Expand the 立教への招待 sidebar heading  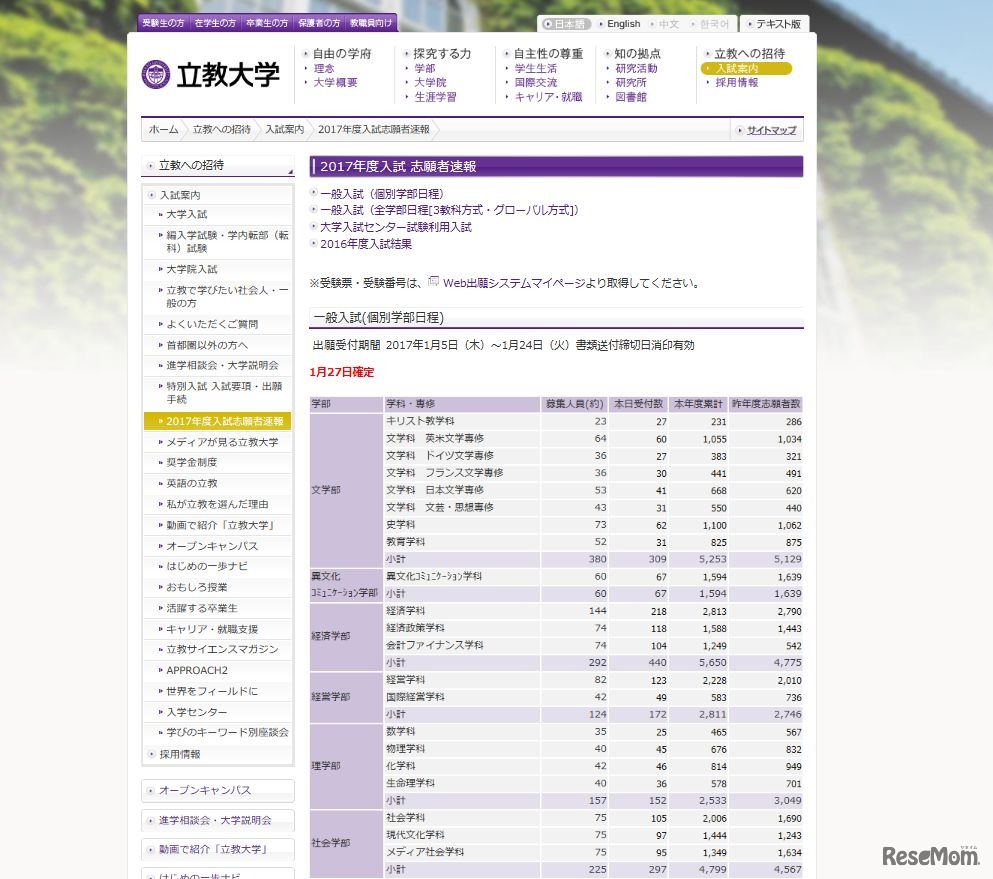click(191, 165)
